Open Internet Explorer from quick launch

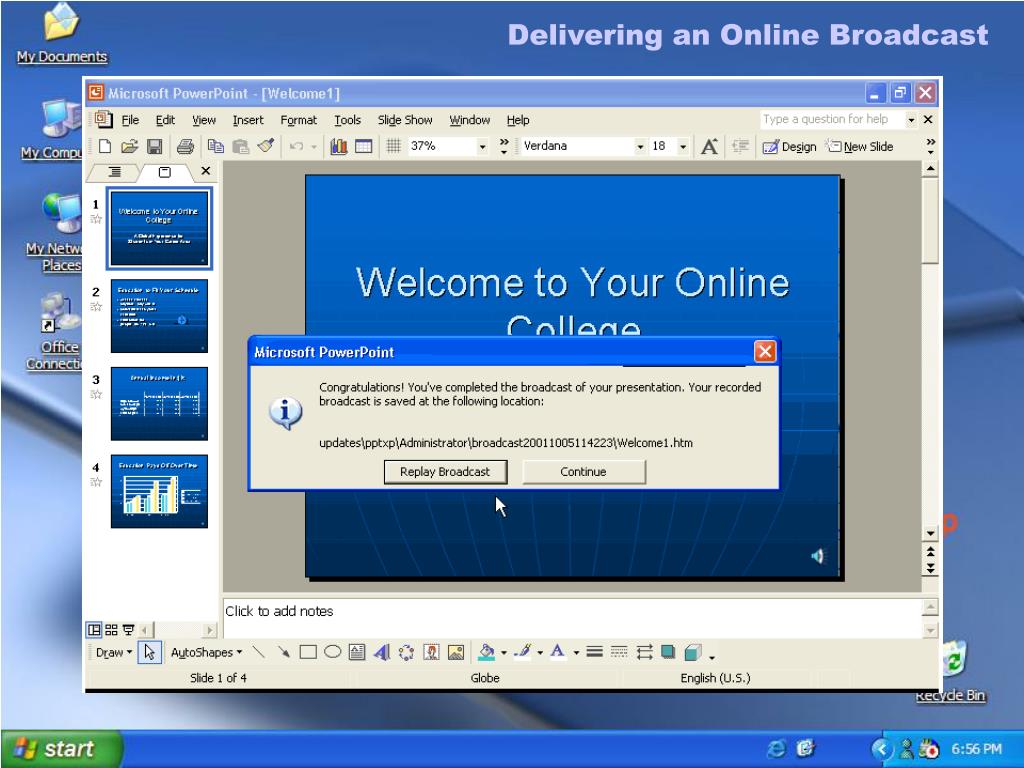pyautogui.click(x=776, y=748)
